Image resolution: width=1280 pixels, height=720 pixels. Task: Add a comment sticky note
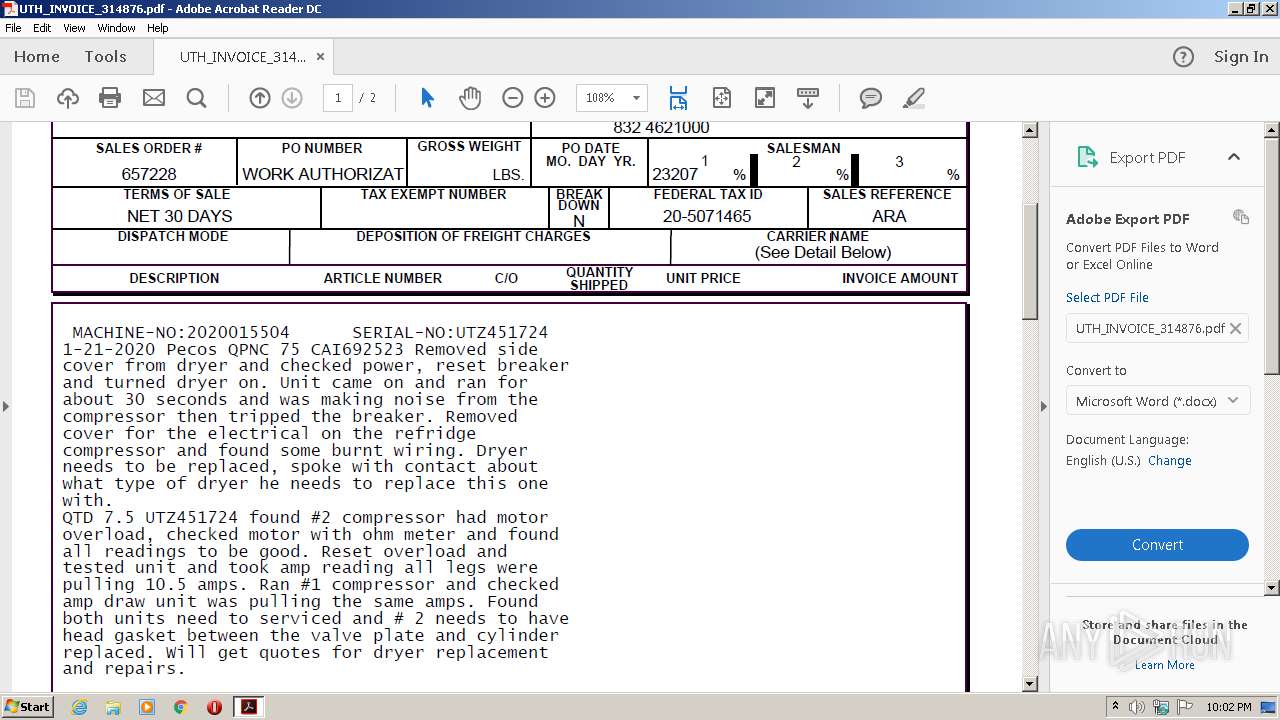tap(871, 98)
